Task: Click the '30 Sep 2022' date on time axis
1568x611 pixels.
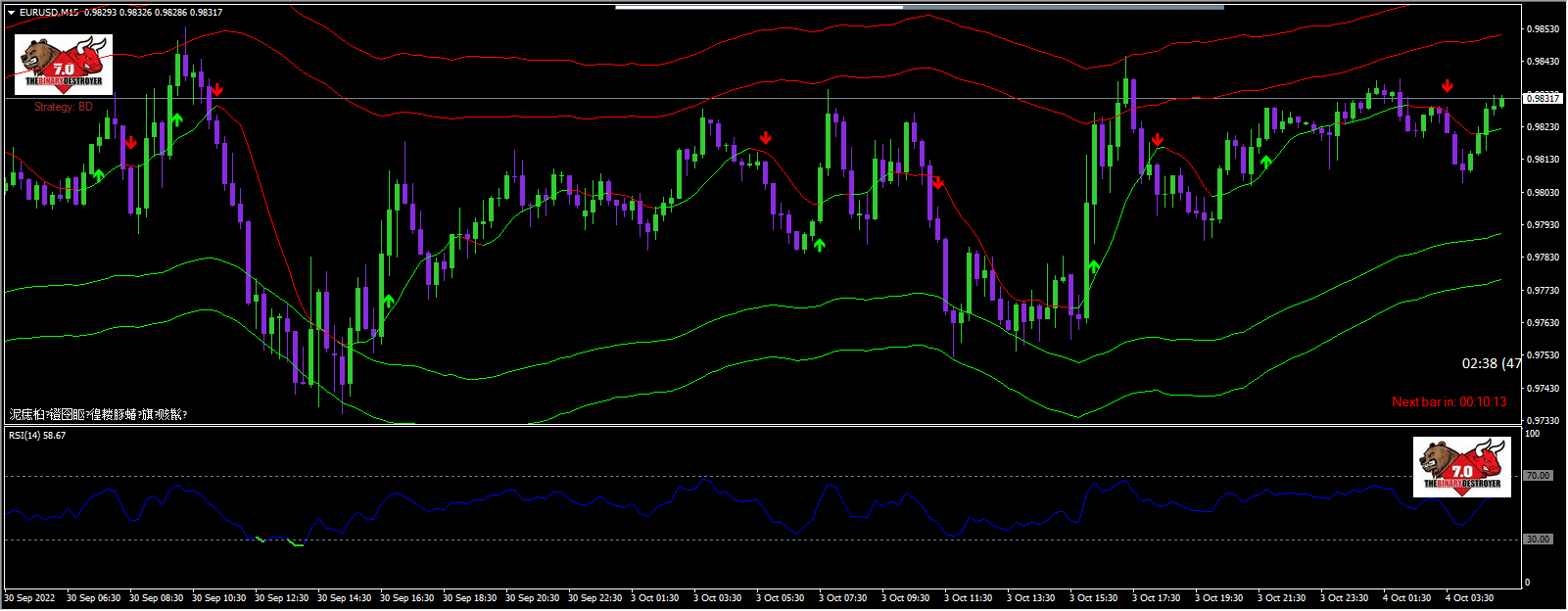Action: (30, 598)
